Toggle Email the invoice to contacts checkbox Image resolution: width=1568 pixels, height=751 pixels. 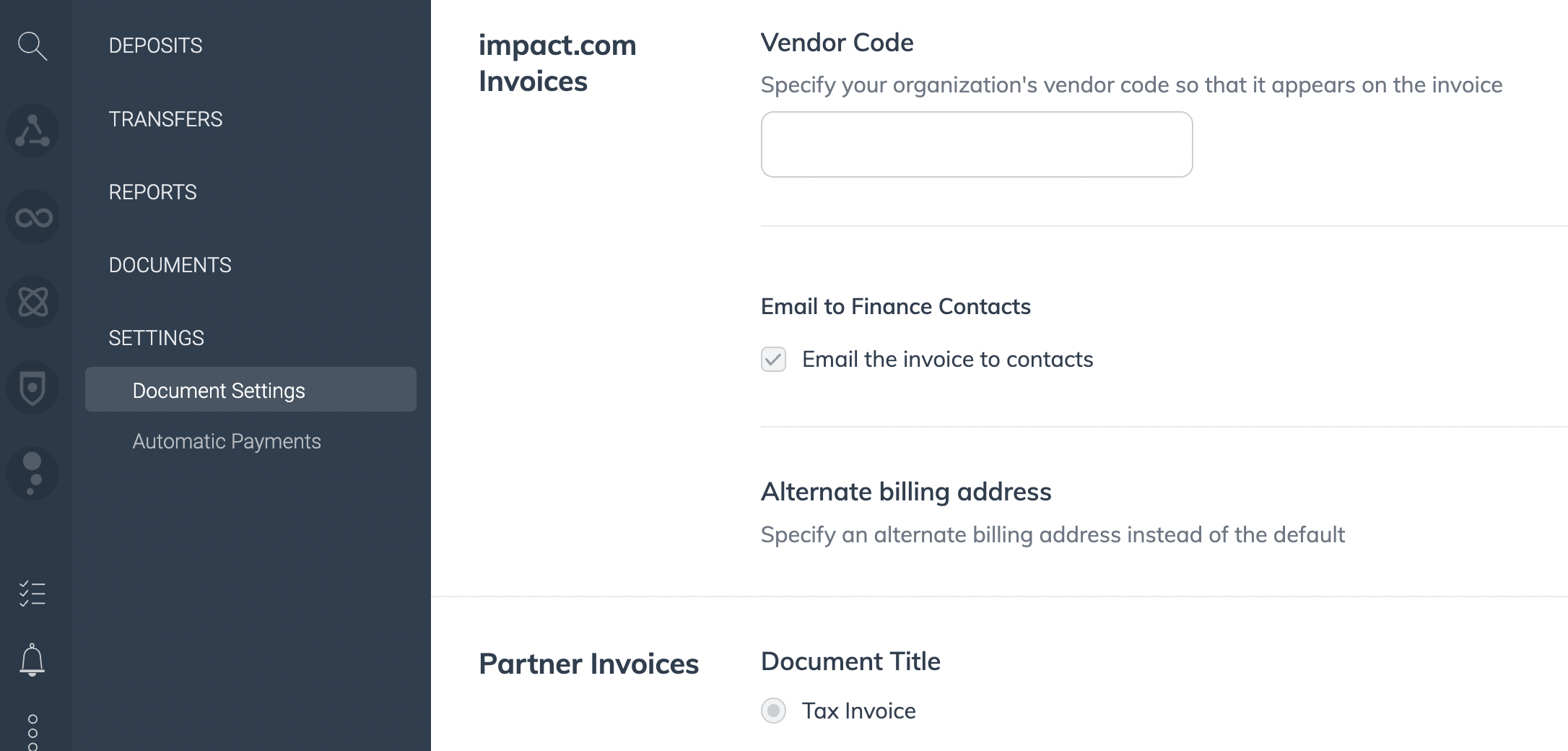pyautogui.click(x=773, y=359)
